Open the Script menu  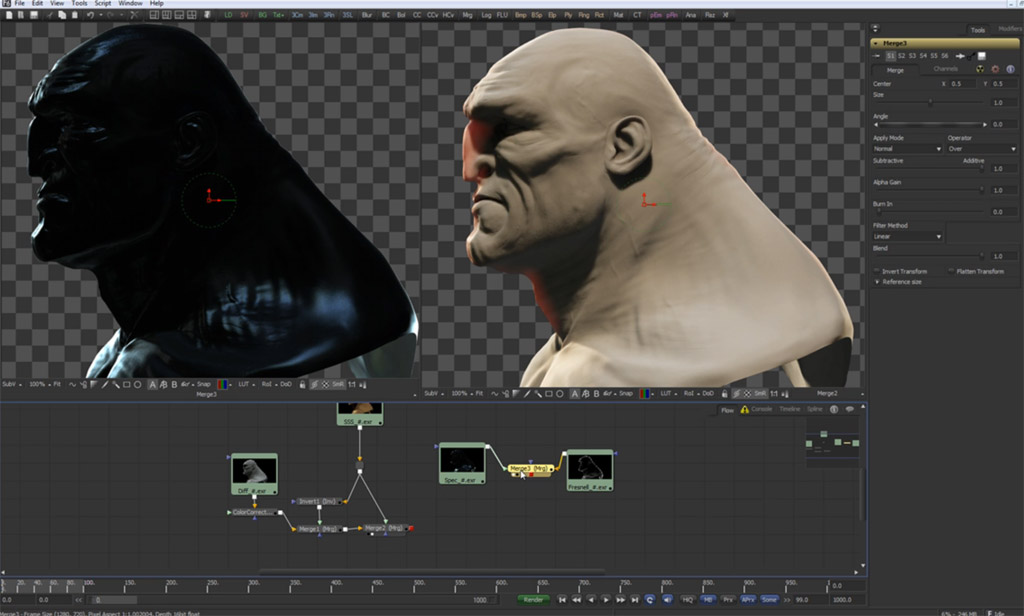tap(103, 3)
